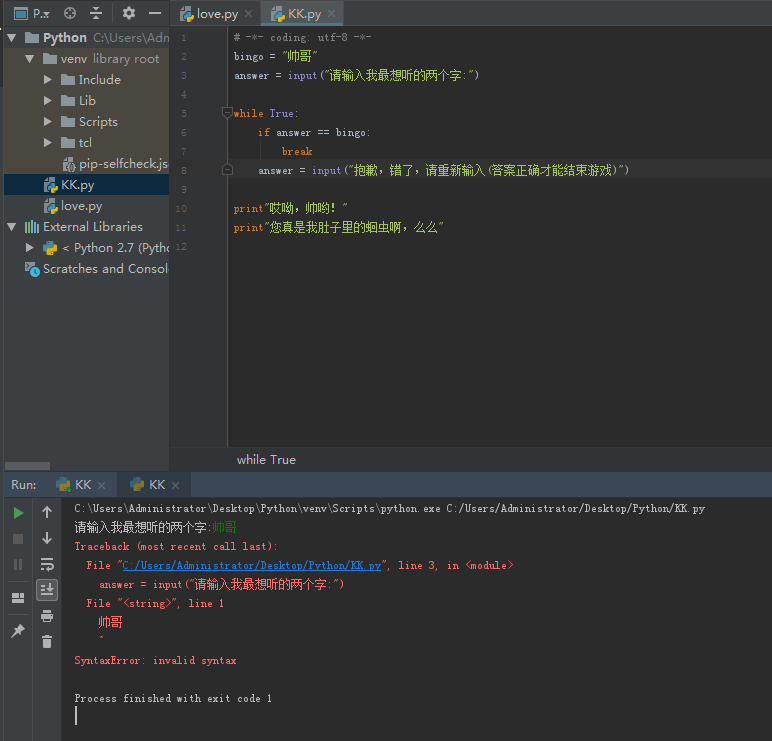The image size is (772, 741).
Task: Click the fold end marker at line 8
Action: pyautogui.click(x=227, y=170)
